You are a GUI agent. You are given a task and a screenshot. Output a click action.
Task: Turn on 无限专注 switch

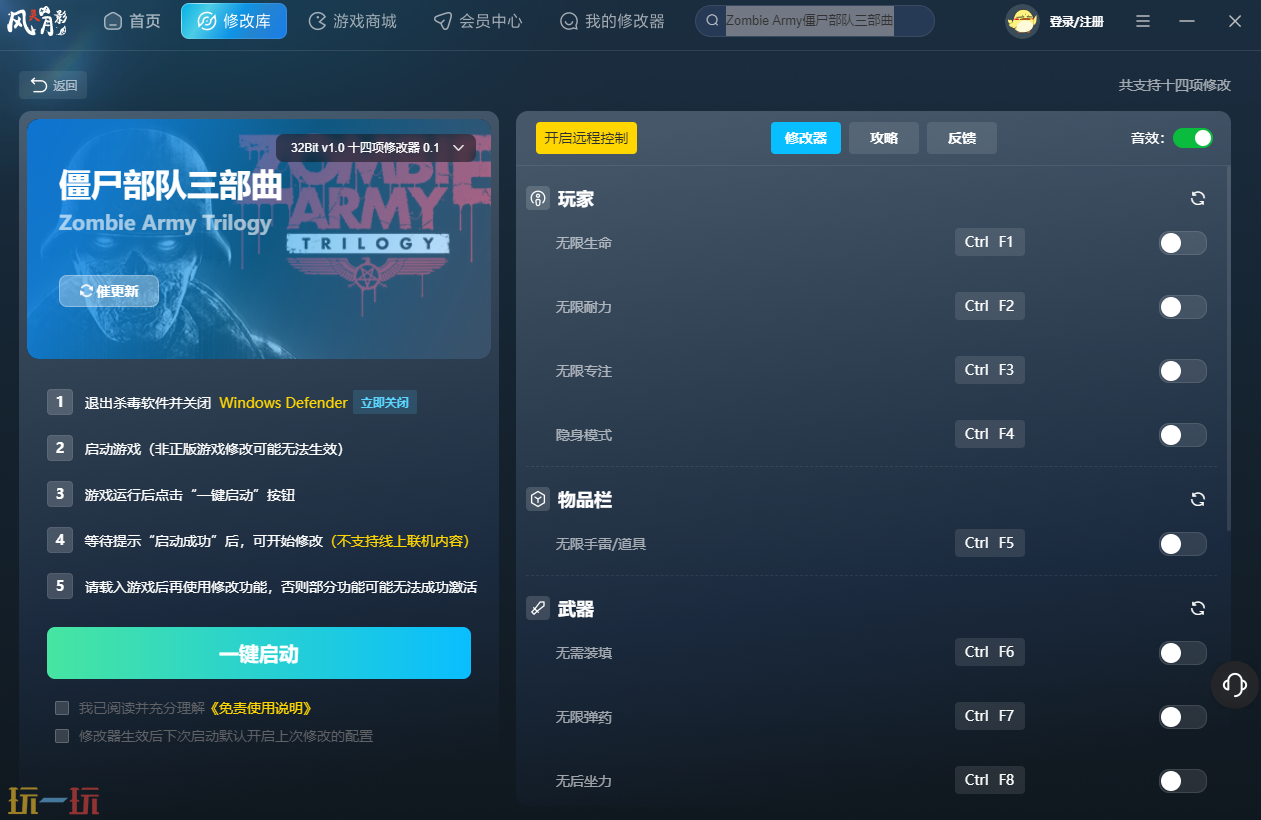pyautogui.click(x=1183, y=371)
